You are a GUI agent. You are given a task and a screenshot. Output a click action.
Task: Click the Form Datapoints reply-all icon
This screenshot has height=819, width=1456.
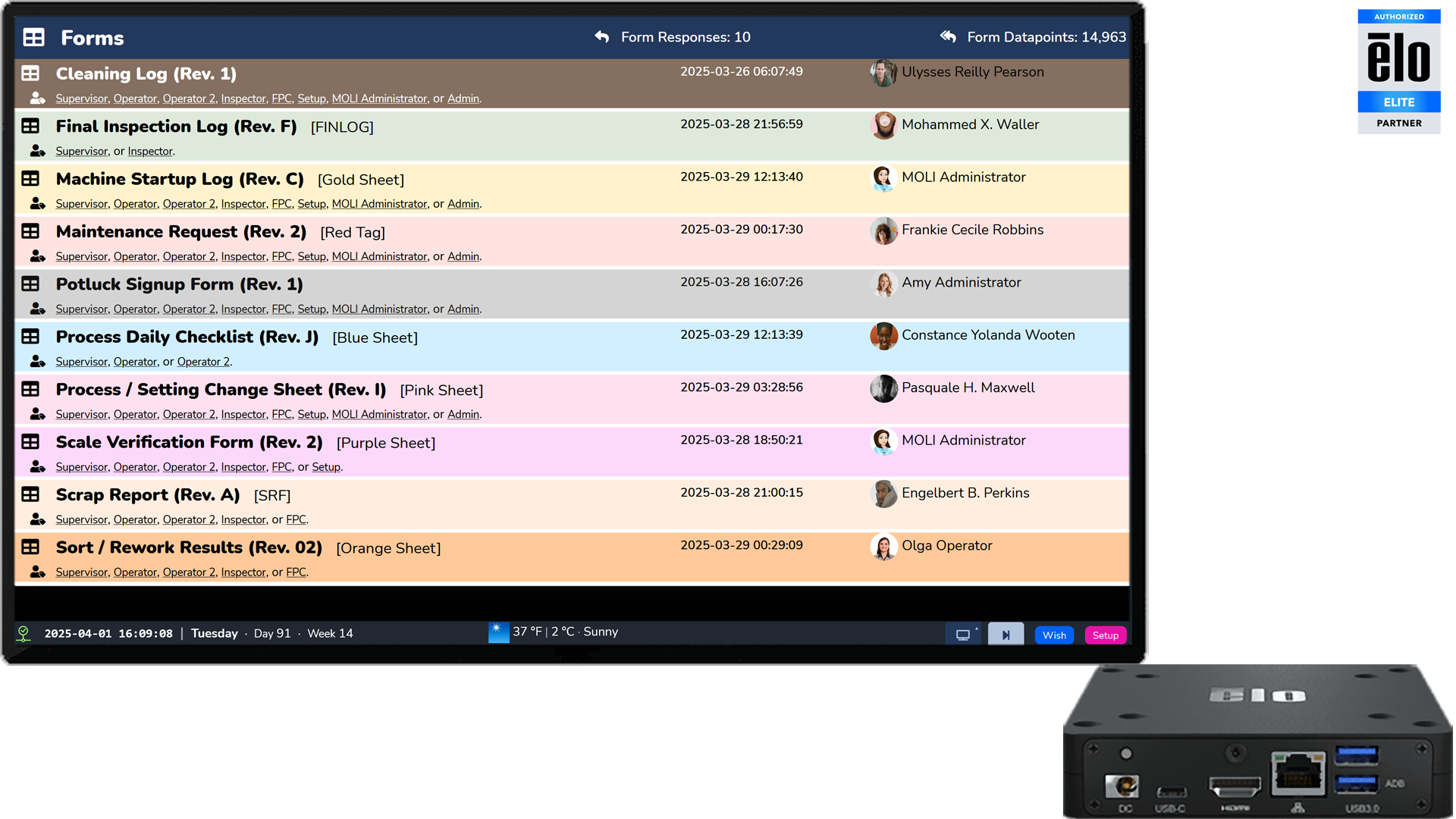click(x=948, y=36)
